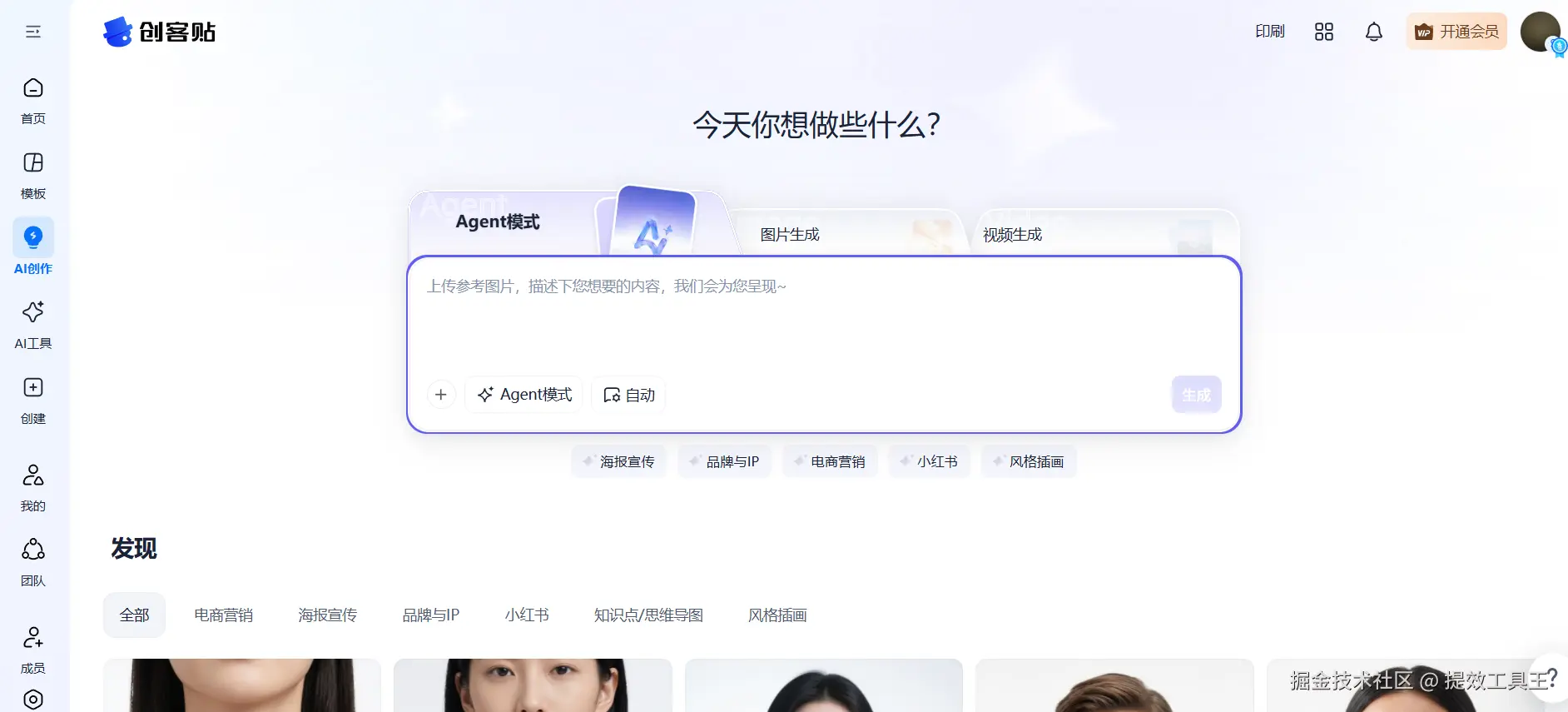1568x712 pixels.
Task: Select 小红书 filter under 发现
Action: (x=527, y=615)
